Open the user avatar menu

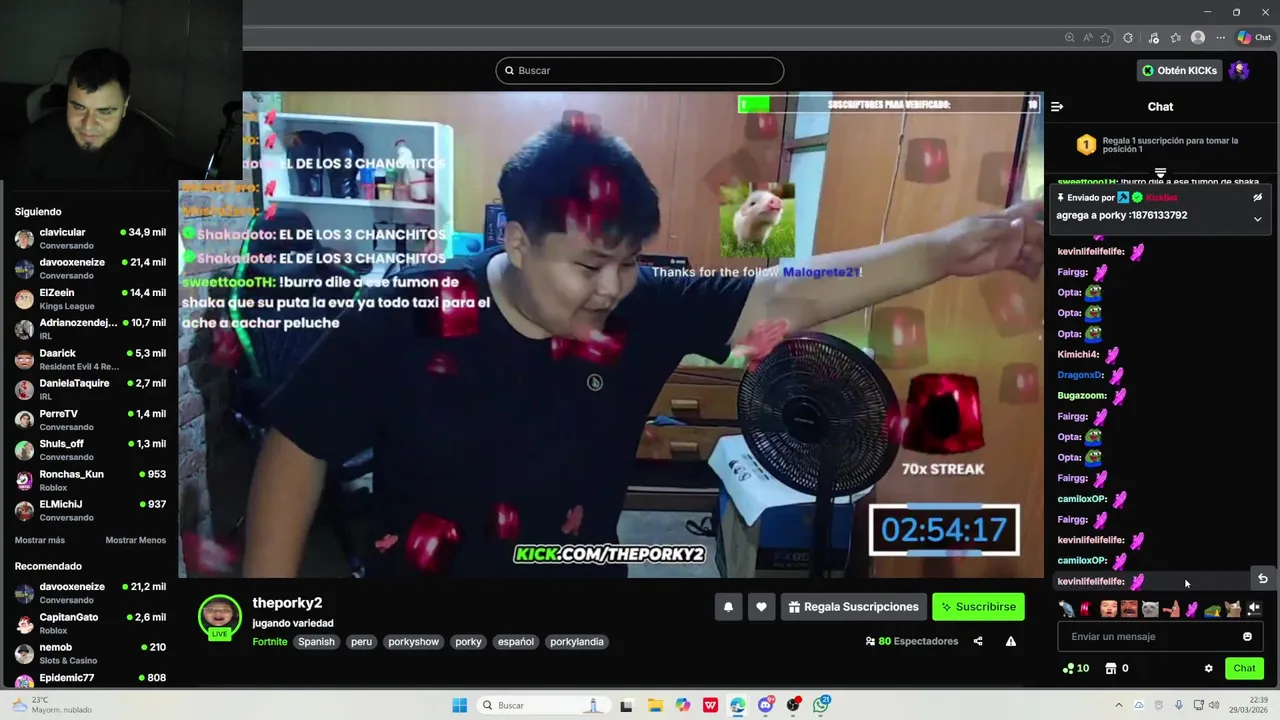pyautogui.click(x=1239, y=70)
